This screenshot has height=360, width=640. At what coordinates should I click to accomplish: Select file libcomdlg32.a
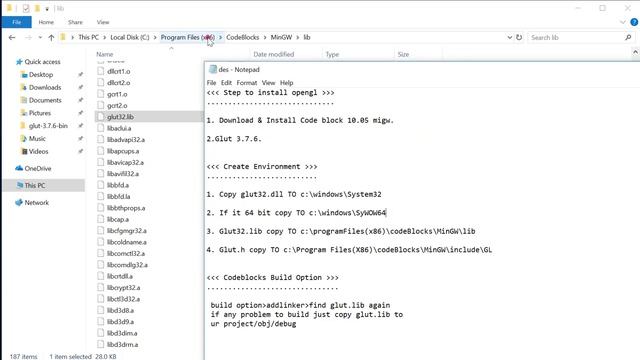coord(127,265)
